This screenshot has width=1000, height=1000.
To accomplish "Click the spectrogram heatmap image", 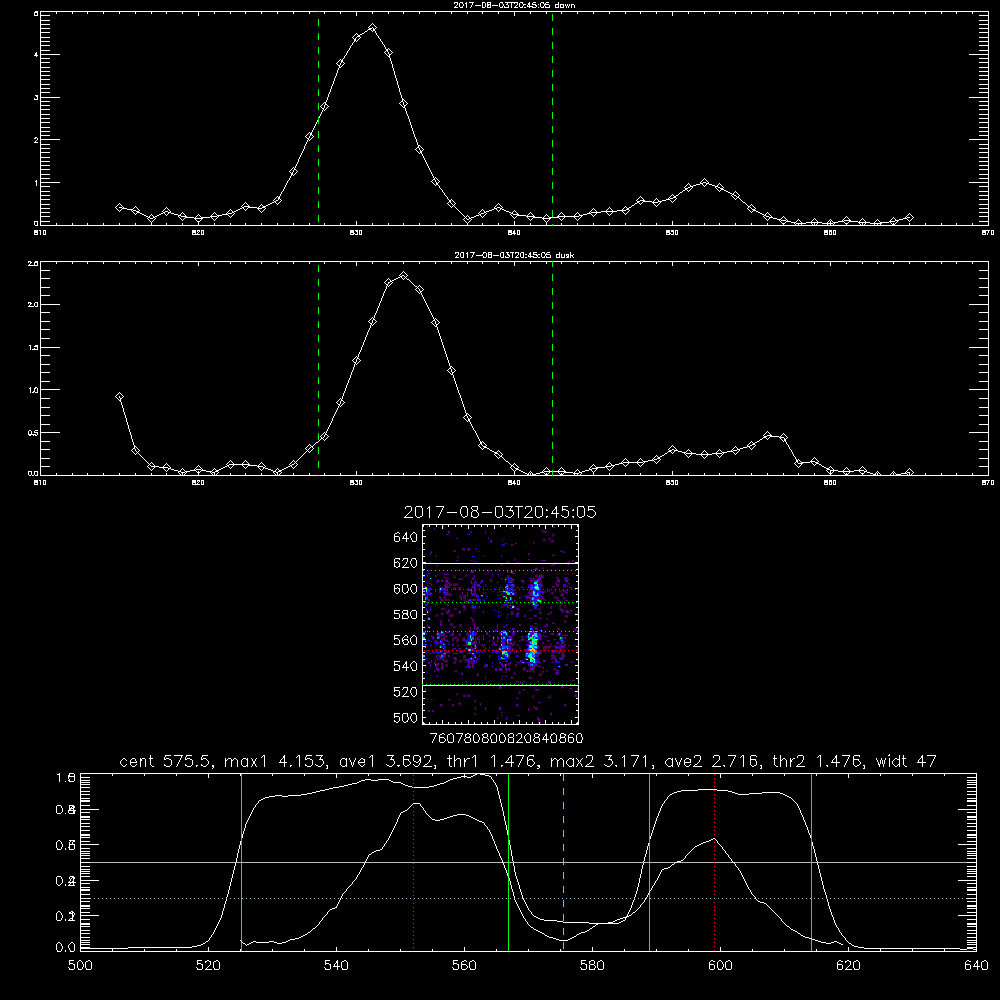I will [x=501, y=624].
